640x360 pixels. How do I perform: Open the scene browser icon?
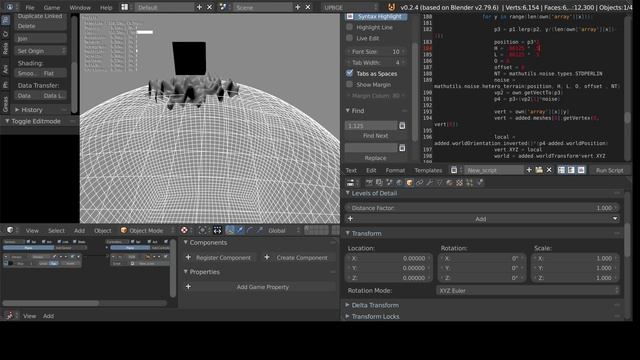[223, 7]
